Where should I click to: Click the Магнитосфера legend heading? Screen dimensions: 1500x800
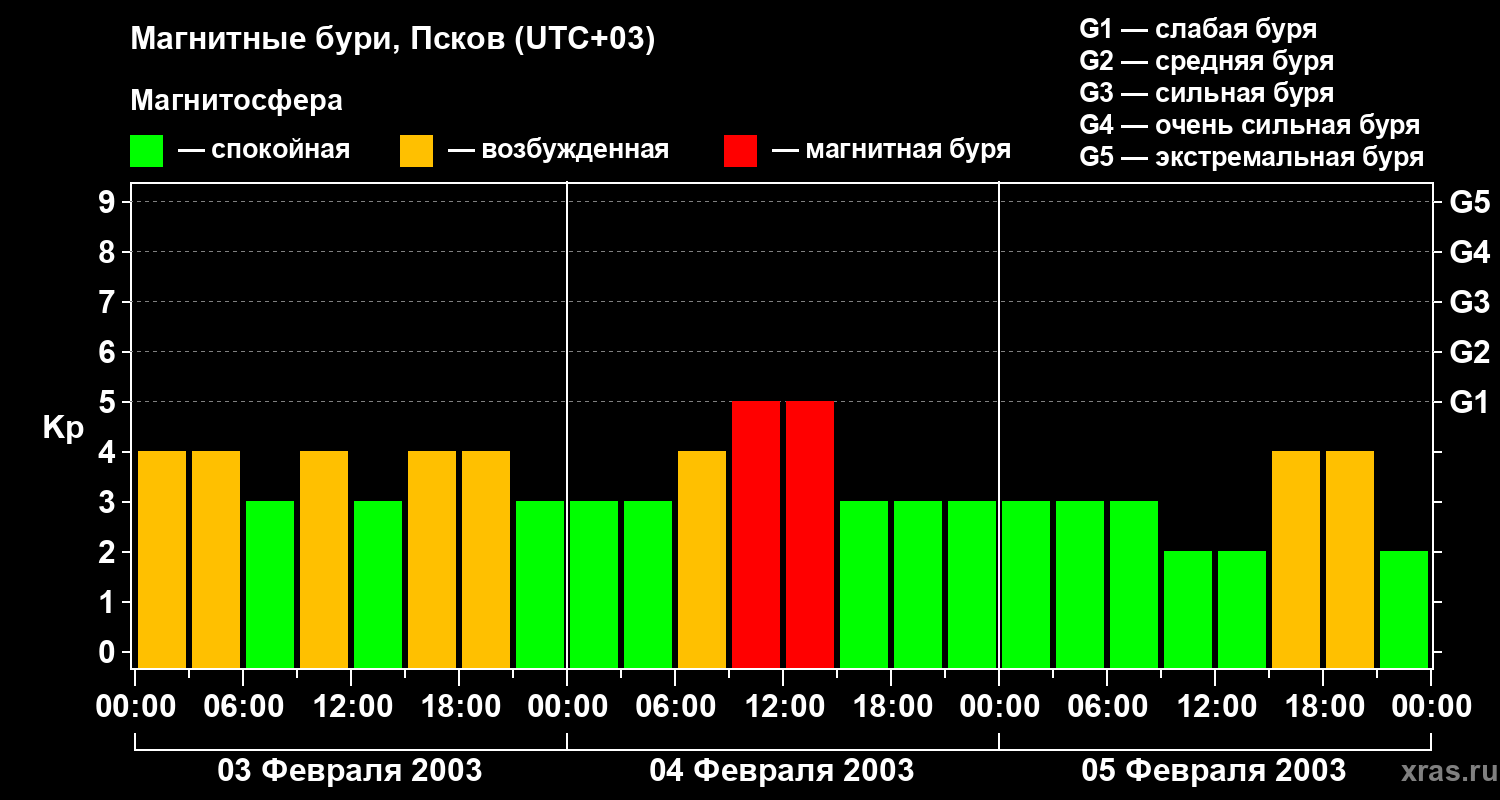pos(237,101)
